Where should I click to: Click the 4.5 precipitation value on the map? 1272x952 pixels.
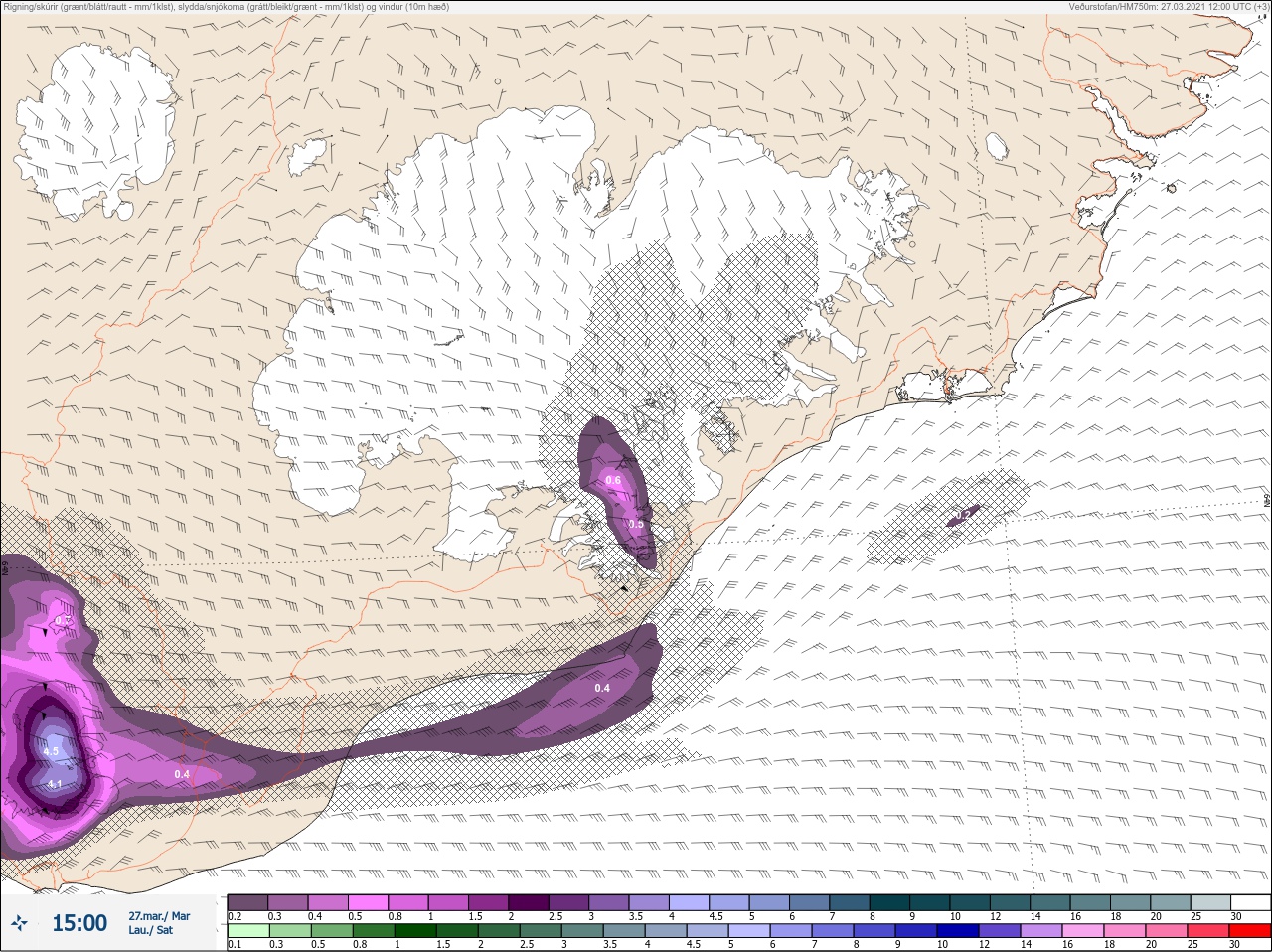pyautogui.click(x=51, y=752)
